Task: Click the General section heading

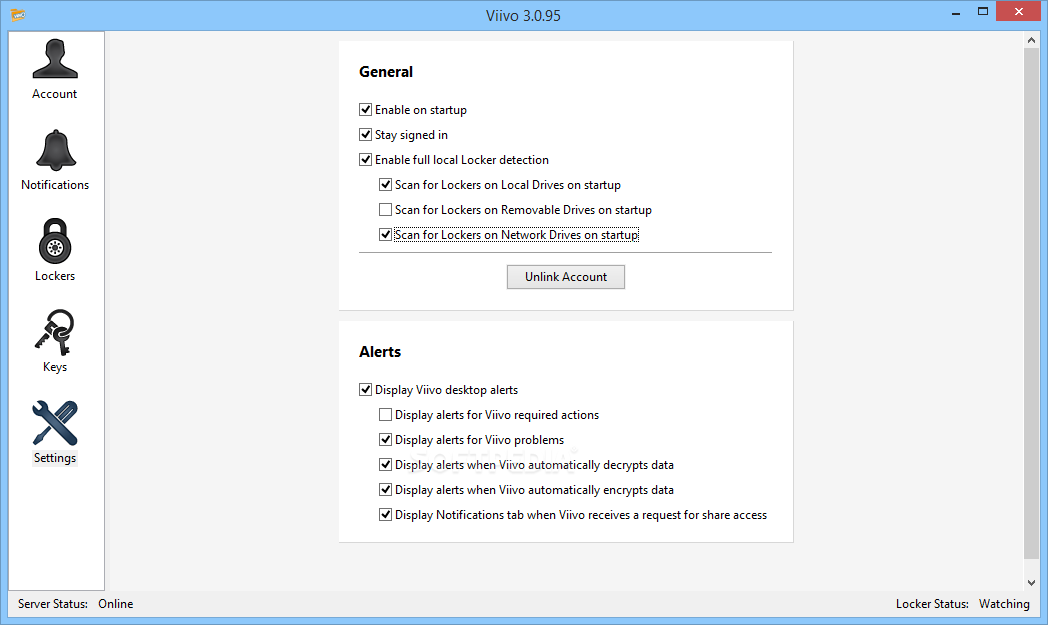Action: point(386,72)
